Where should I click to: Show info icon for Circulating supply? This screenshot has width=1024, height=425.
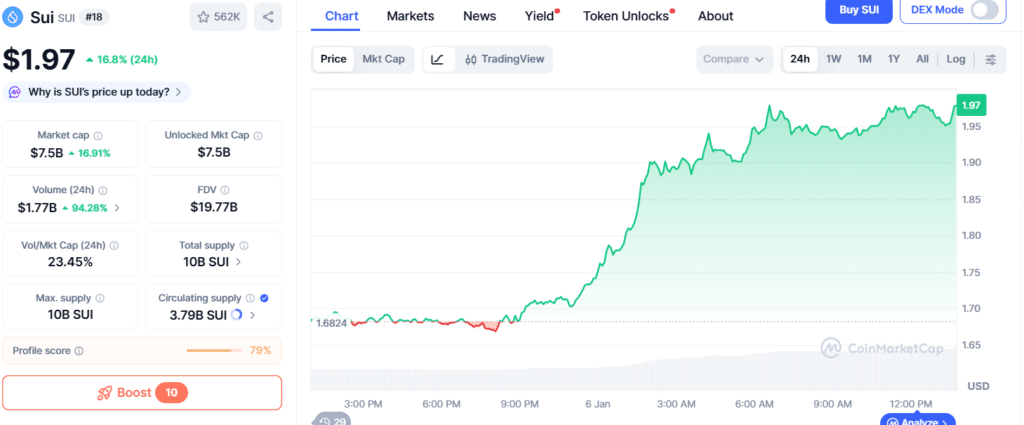click(251, 298)
